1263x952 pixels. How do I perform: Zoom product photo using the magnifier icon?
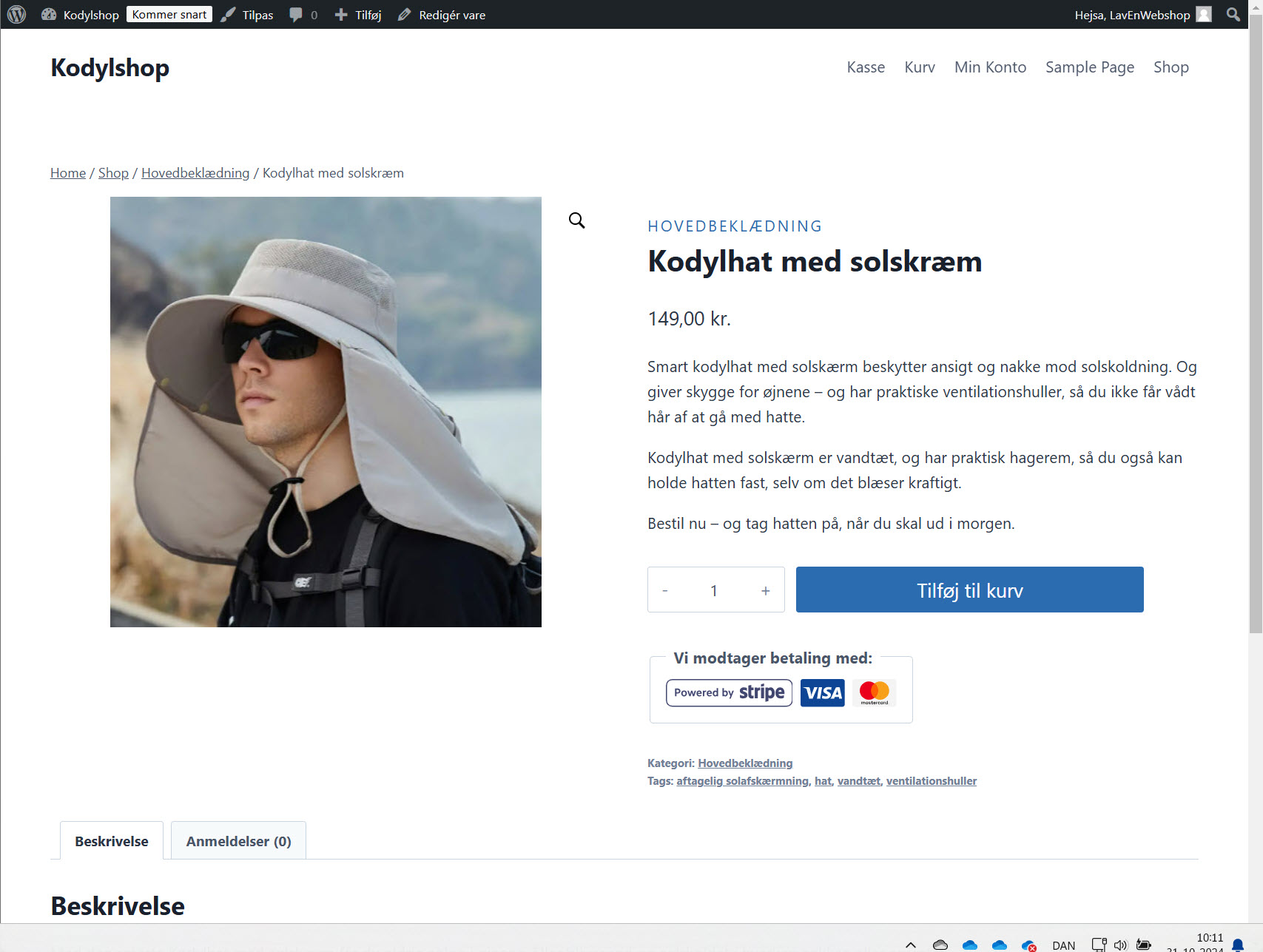click(x=576, y=220)
